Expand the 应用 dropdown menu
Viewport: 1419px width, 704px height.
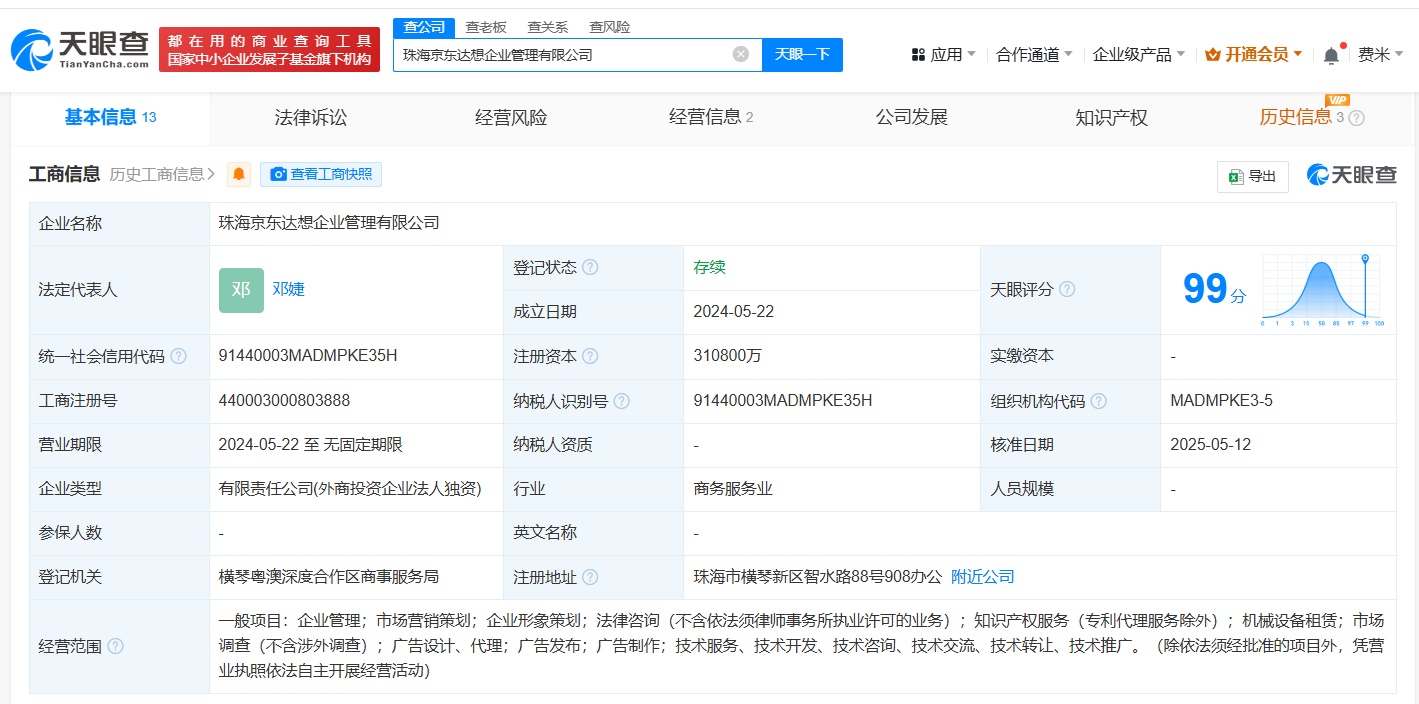coord(943,55)
